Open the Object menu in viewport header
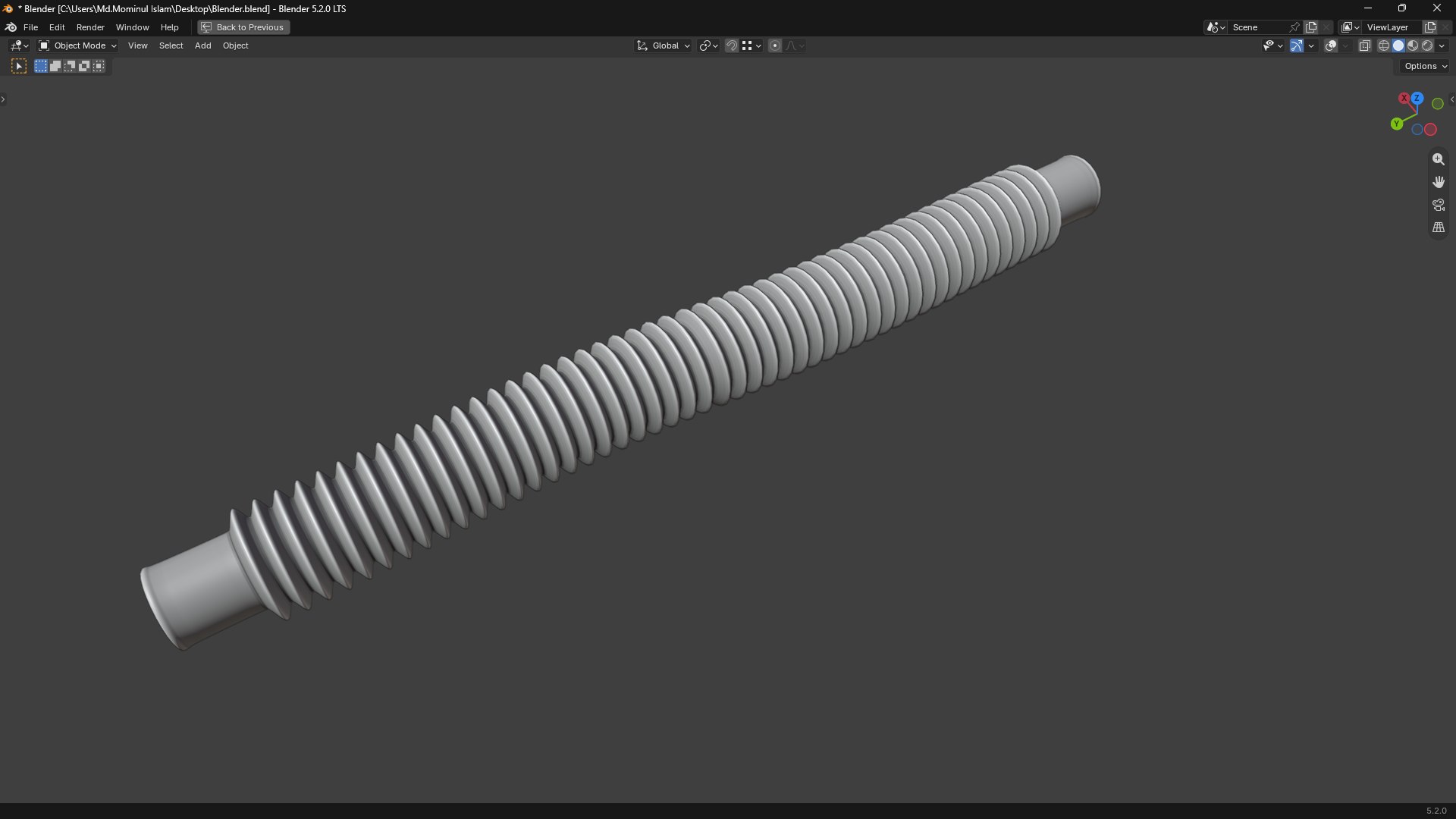The width and height of the screenshot is (1456, 819). [235, 46]
